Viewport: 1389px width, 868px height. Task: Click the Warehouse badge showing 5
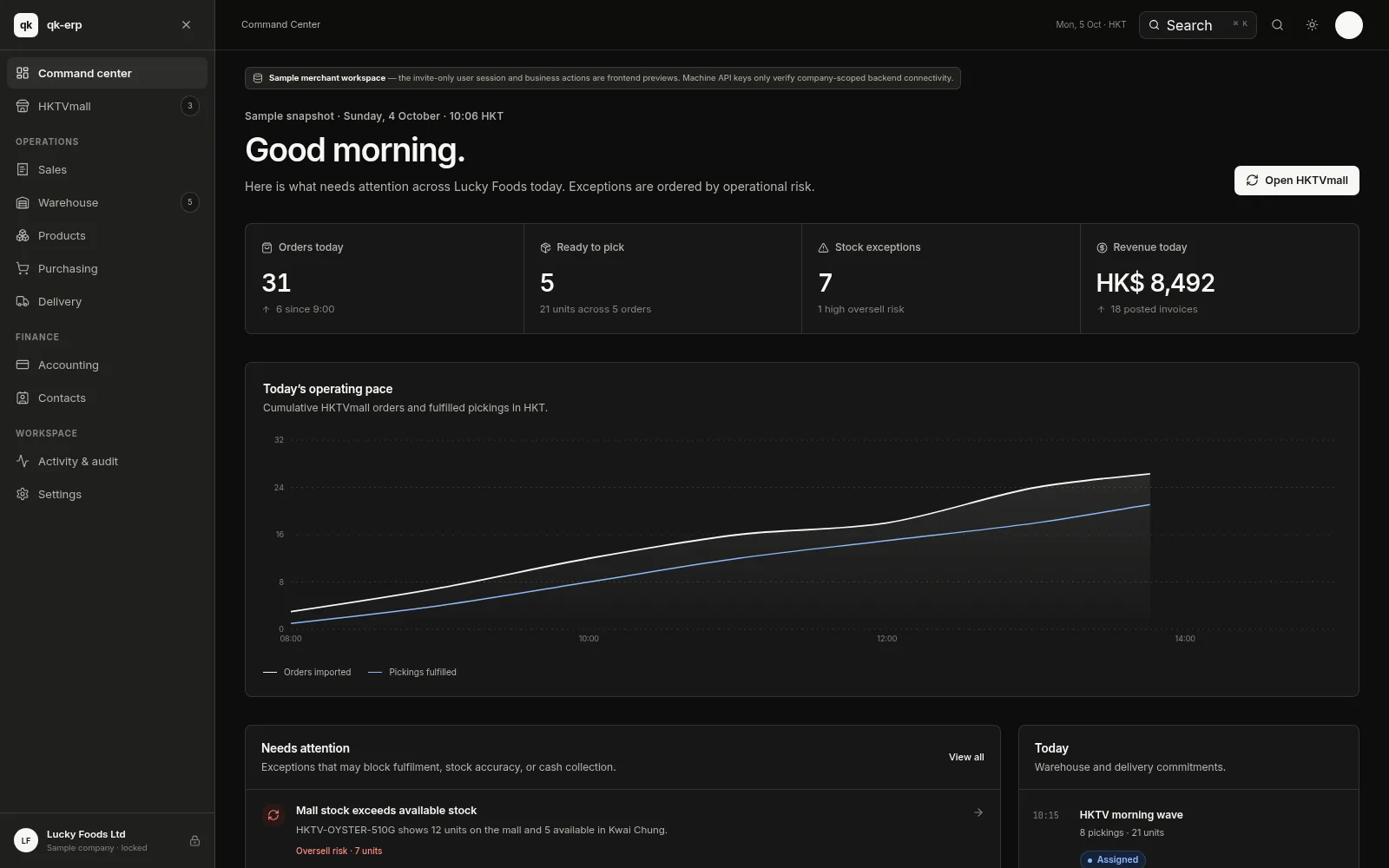click(x=190, y=202)
